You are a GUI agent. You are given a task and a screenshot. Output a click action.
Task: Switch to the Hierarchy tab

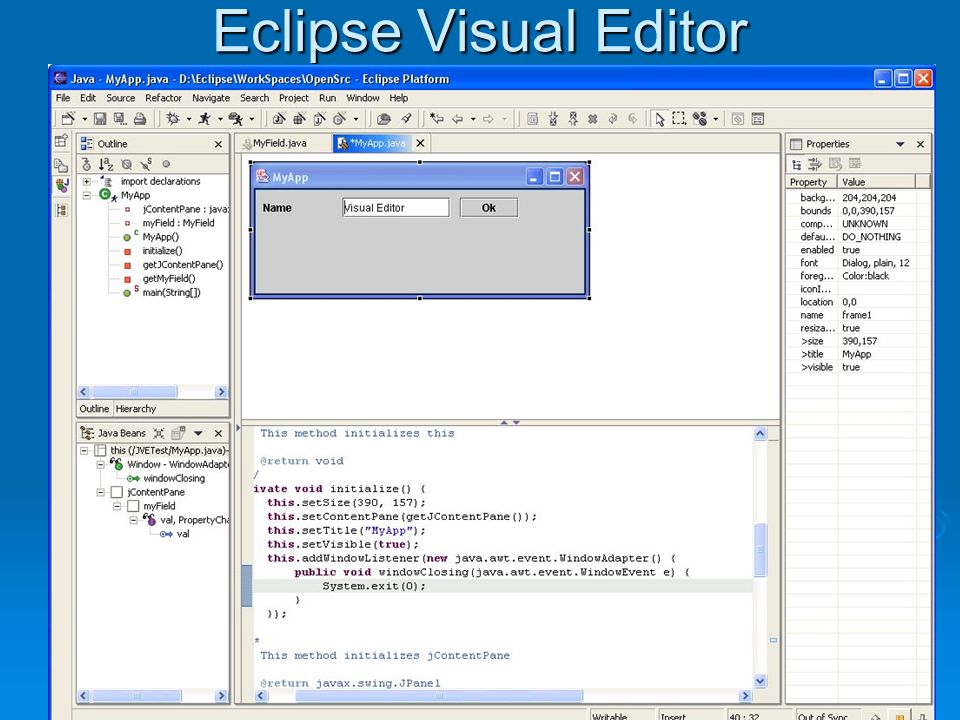tap(136, 409)
